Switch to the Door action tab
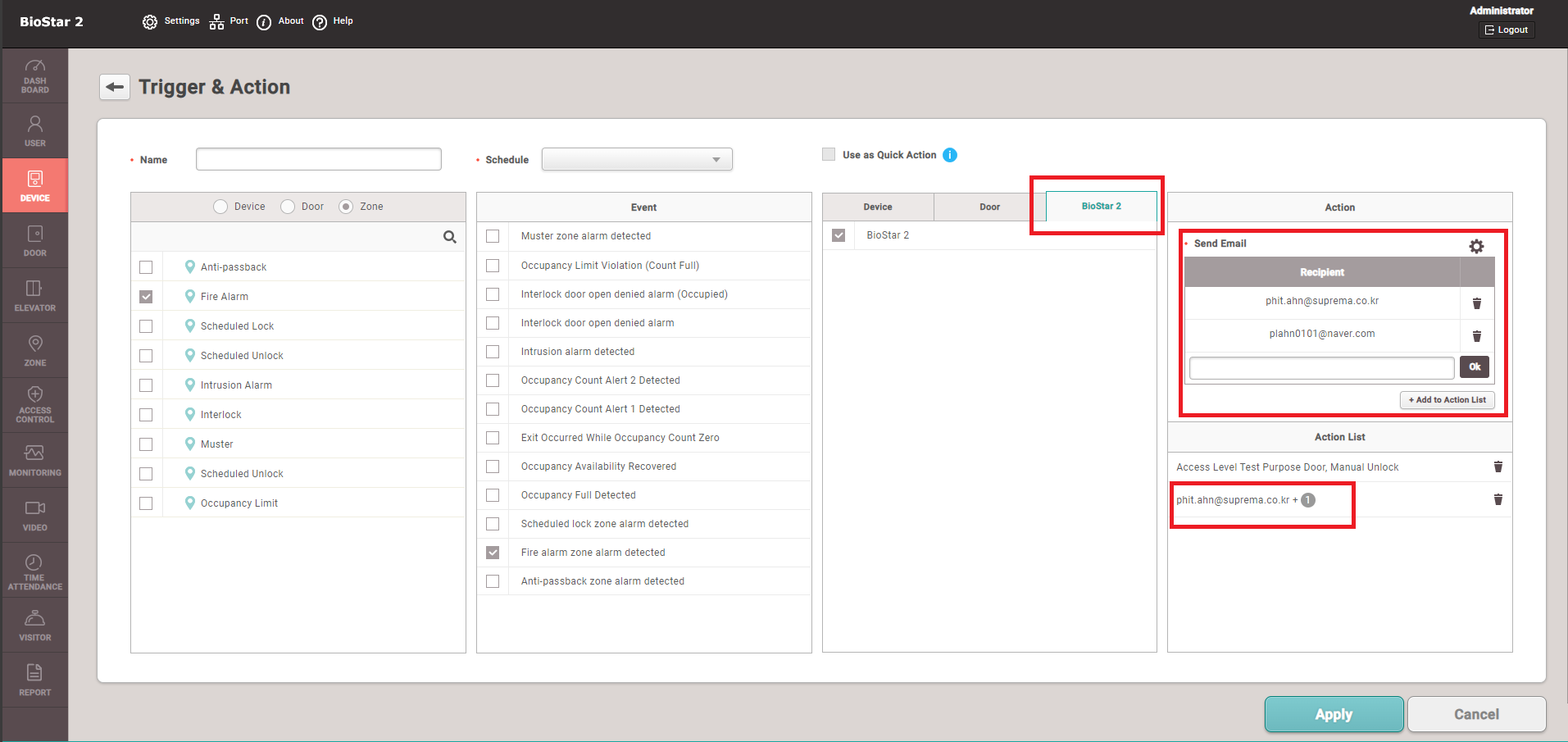This screenshot has height=742, width=1568. tap(990, 207)
